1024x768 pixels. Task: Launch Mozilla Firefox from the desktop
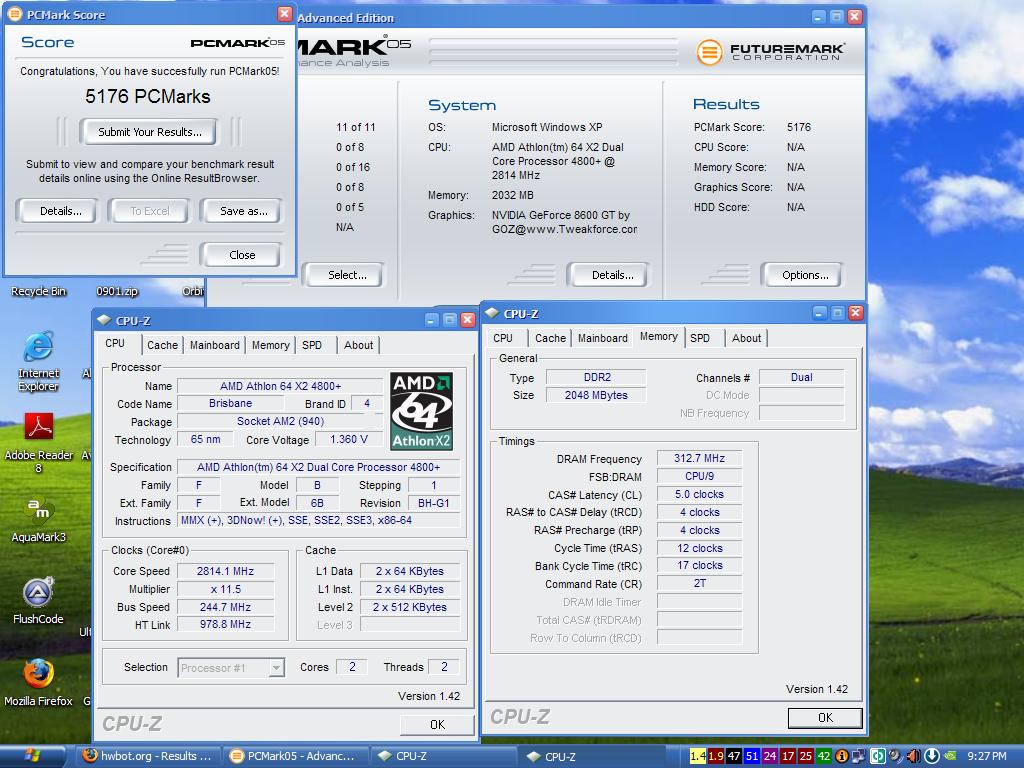click(39, 682)
